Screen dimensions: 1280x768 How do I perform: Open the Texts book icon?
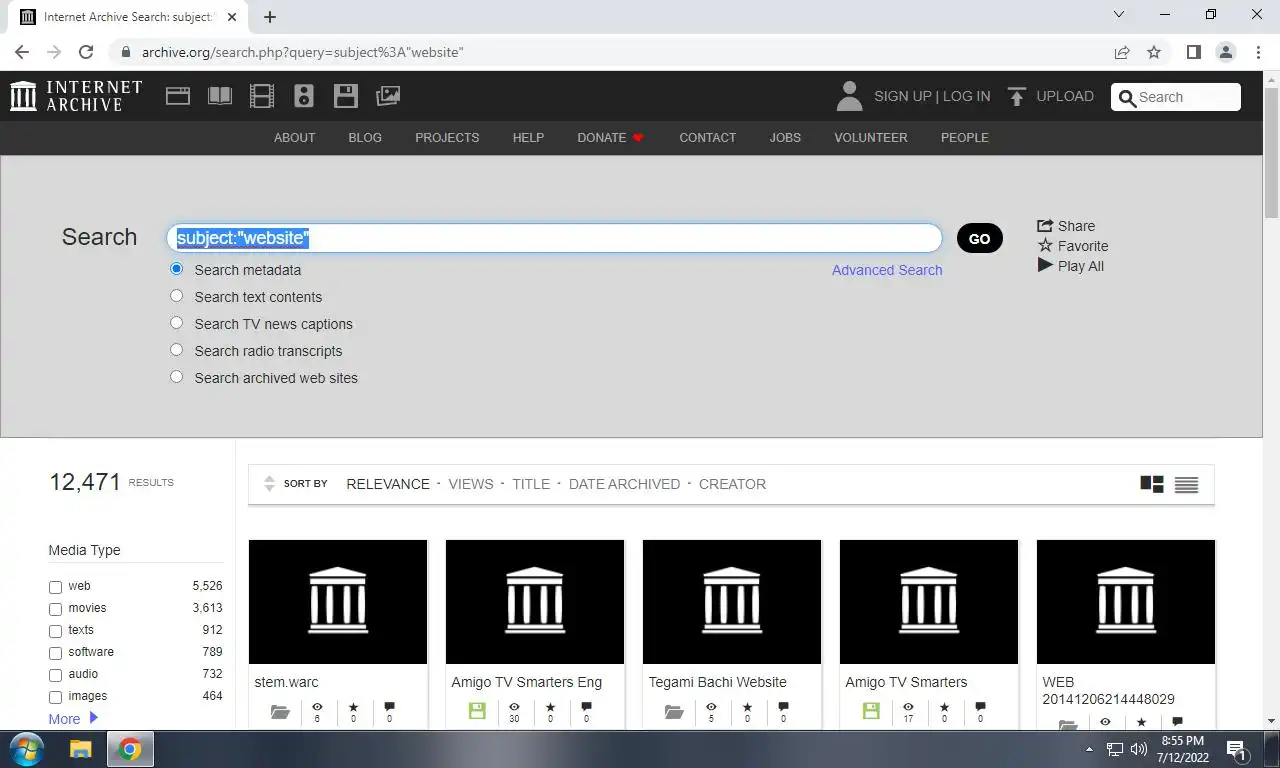pyautogui.click(x=220, y=96)
